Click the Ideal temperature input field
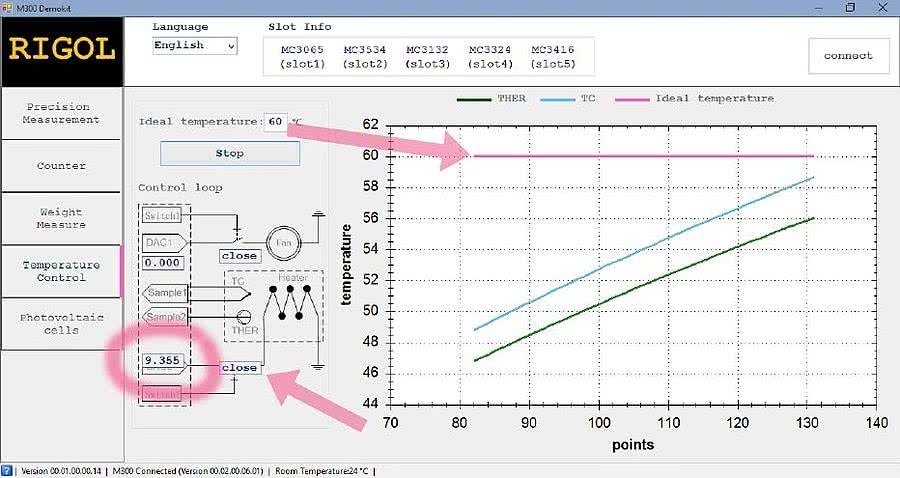 click(x=275, y=121)
